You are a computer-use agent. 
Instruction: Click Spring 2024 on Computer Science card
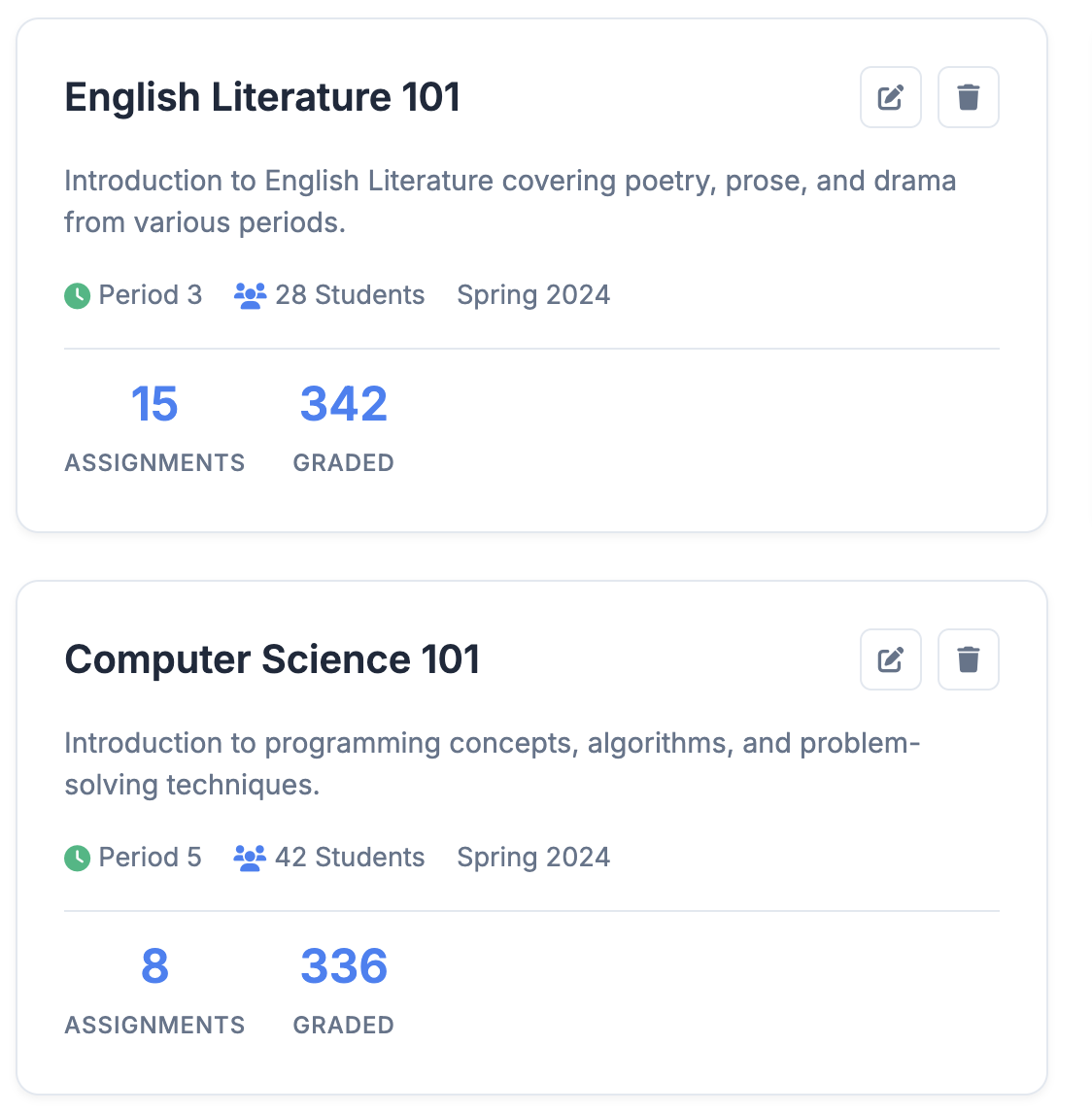(533, 858)
